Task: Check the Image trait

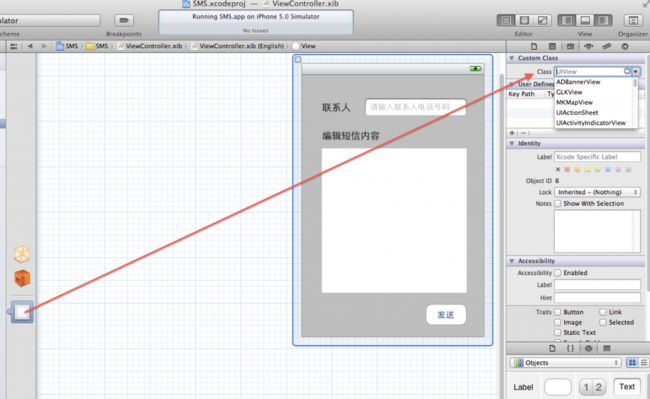Action: 558,322
